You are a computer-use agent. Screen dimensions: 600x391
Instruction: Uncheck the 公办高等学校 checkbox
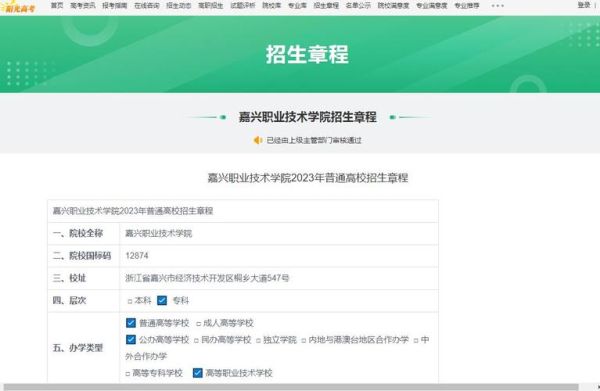click(130, 339)
